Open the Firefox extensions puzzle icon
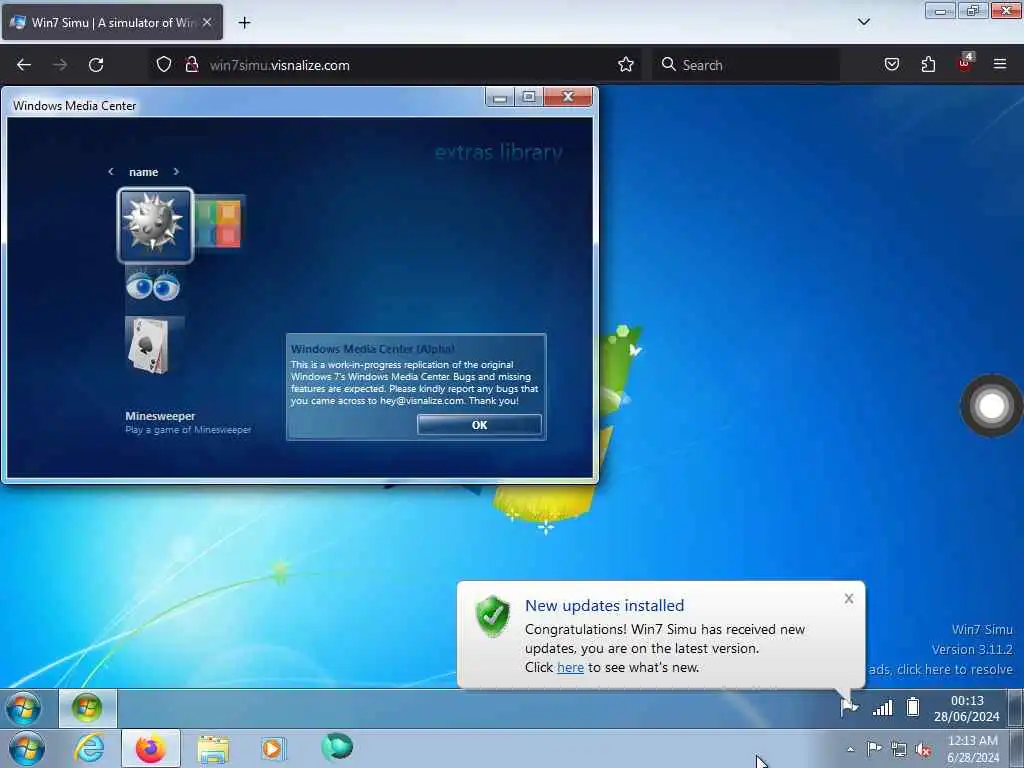Image resolution: width=1024 pixels, height=768 pixels. 928,64
